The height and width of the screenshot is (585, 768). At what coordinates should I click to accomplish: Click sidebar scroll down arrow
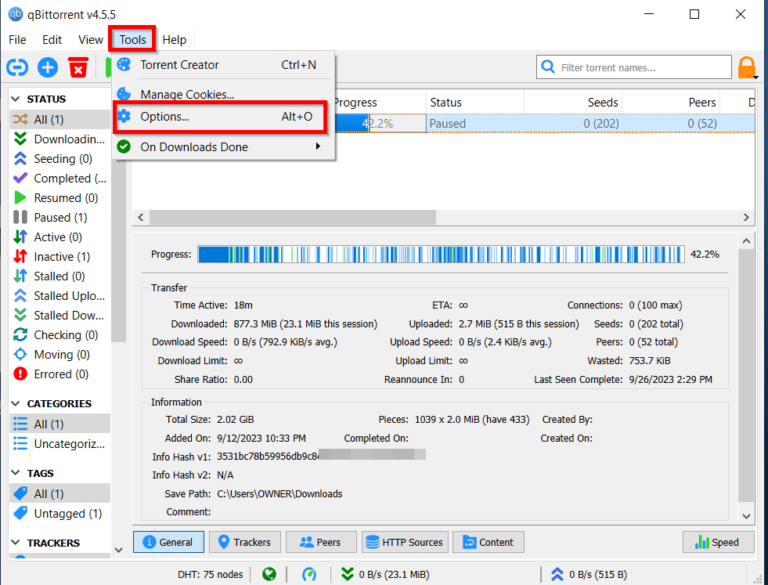coord(119,550)
